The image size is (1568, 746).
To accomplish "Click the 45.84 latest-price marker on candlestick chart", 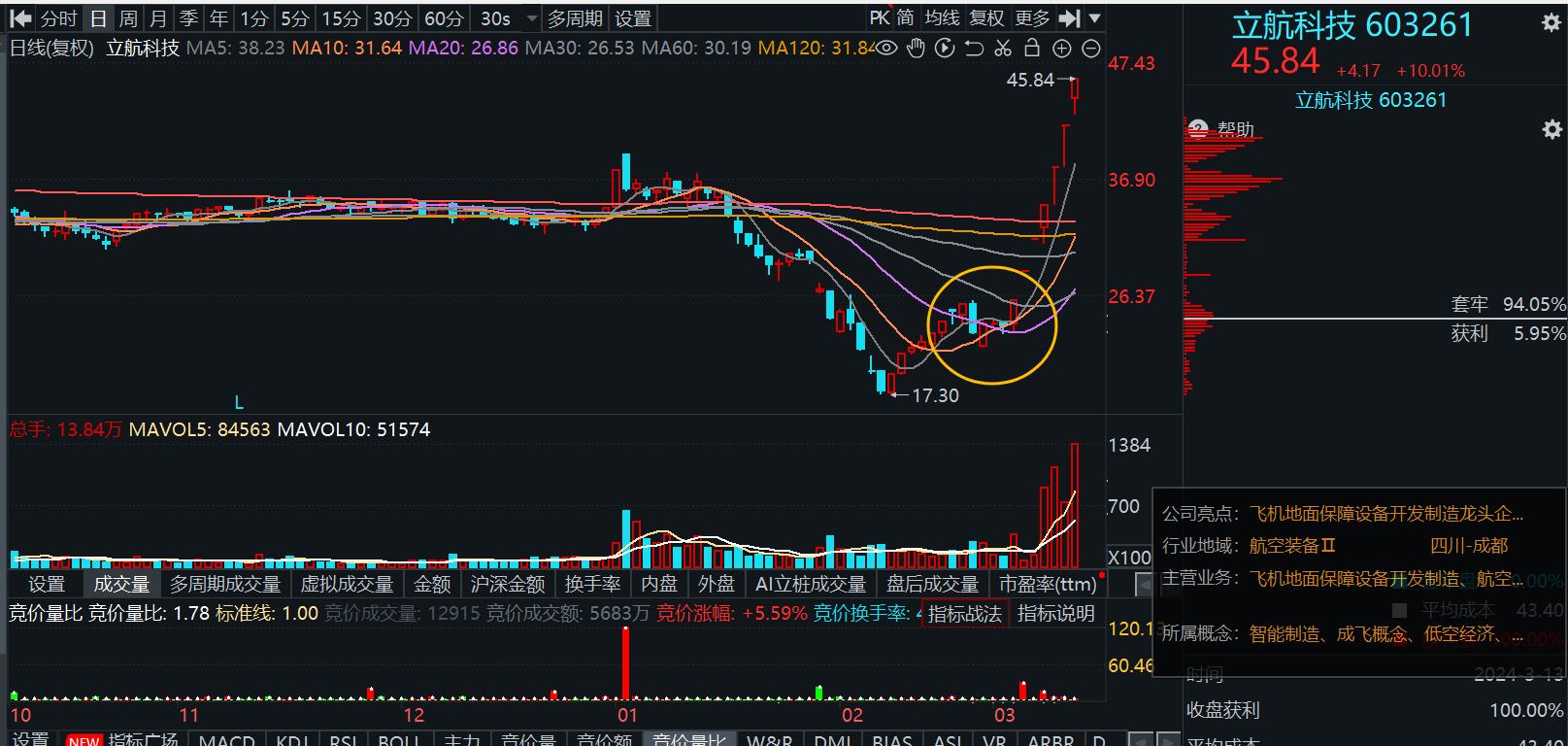I will tap(1030, 80).
